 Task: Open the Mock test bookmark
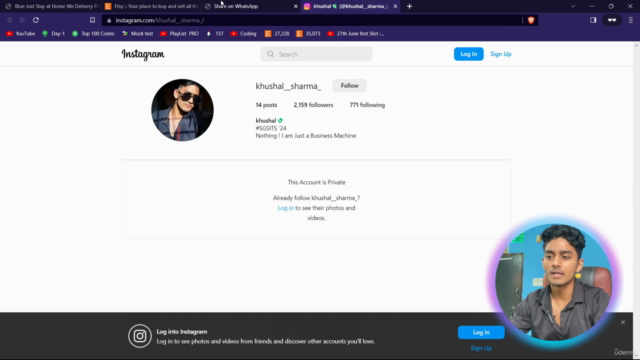(138, 33)
